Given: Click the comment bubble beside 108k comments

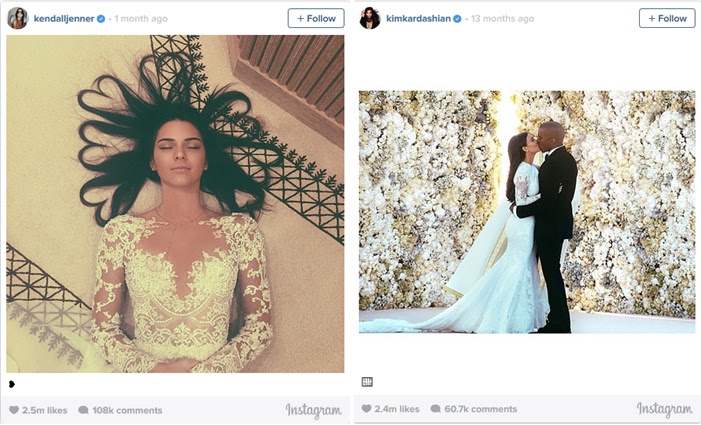Looking at the screenshot, I should tap(83, 410).
